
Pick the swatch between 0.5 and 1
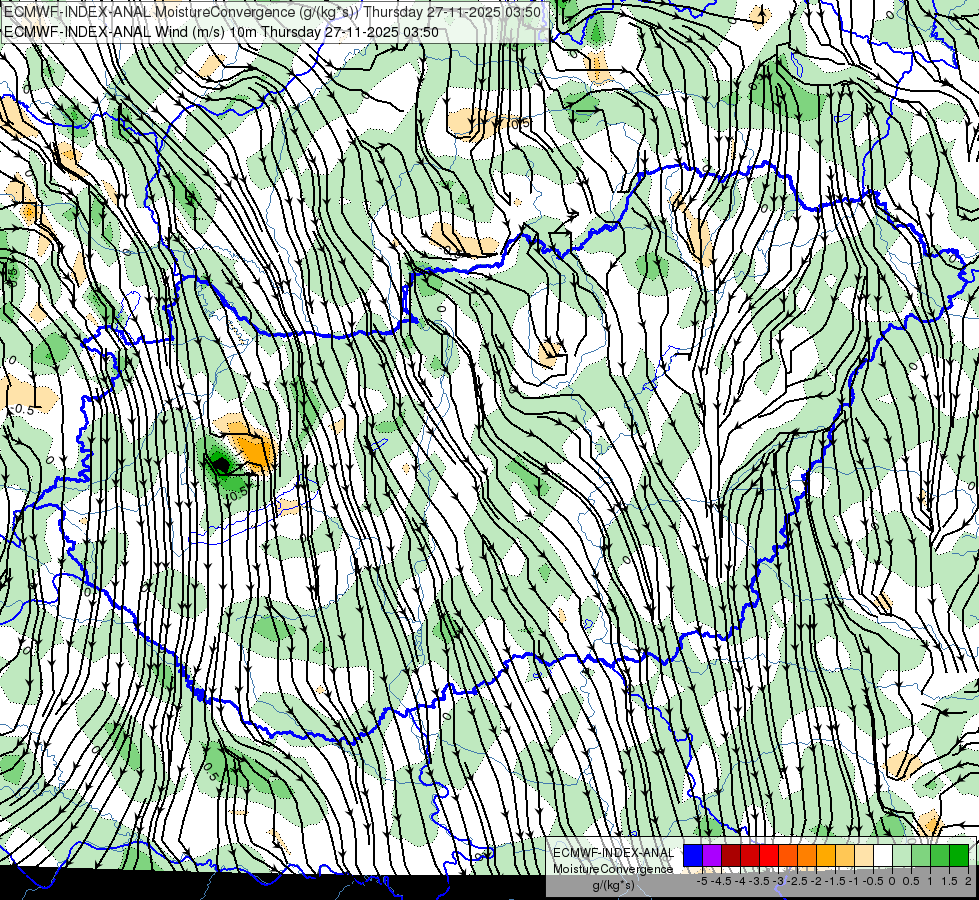coord(921,856)
